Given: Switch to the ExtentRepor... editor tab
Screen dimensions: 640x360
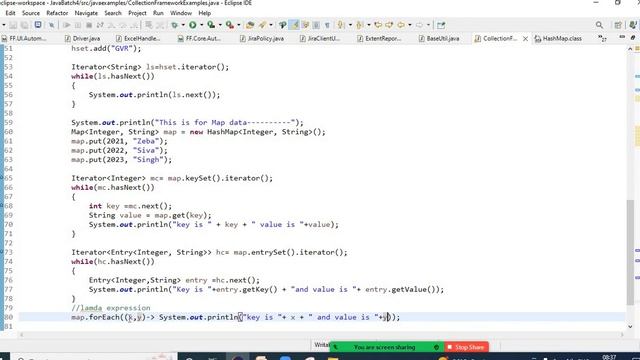Looking at the screenshot, I should tap(379, 38).
